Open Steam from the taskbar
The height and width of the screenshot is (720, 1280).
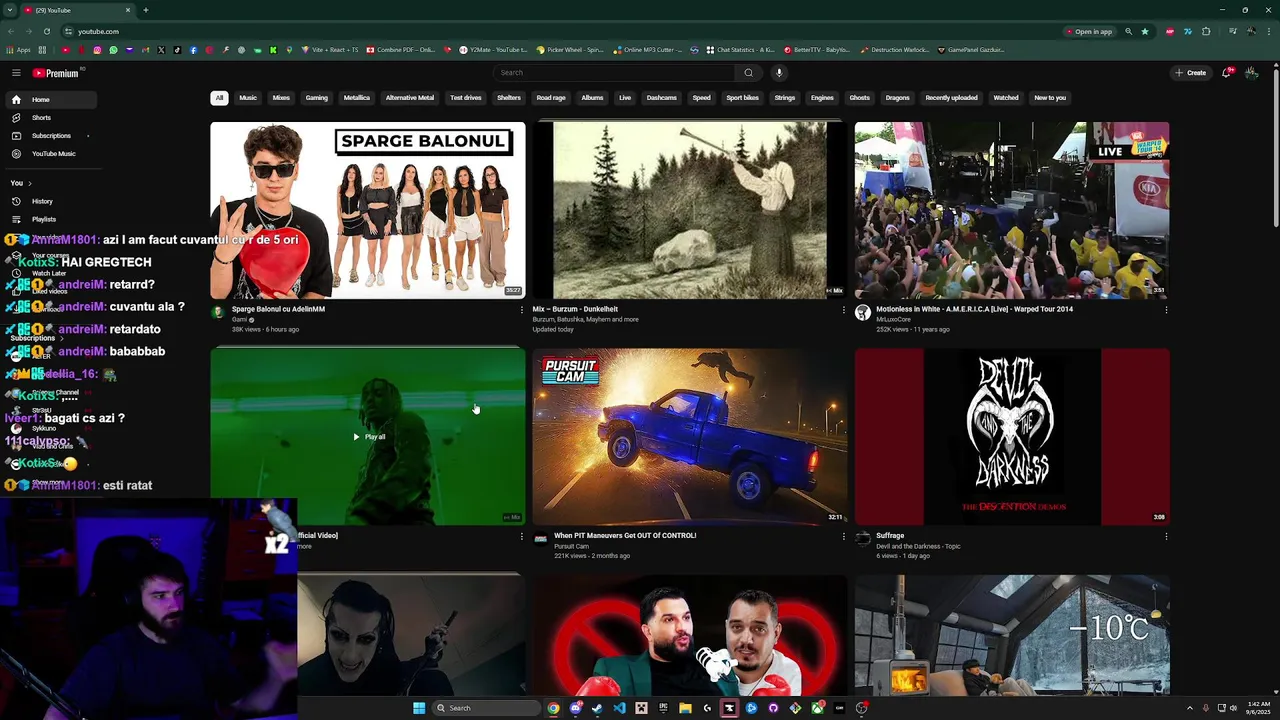tap(597, 708)
